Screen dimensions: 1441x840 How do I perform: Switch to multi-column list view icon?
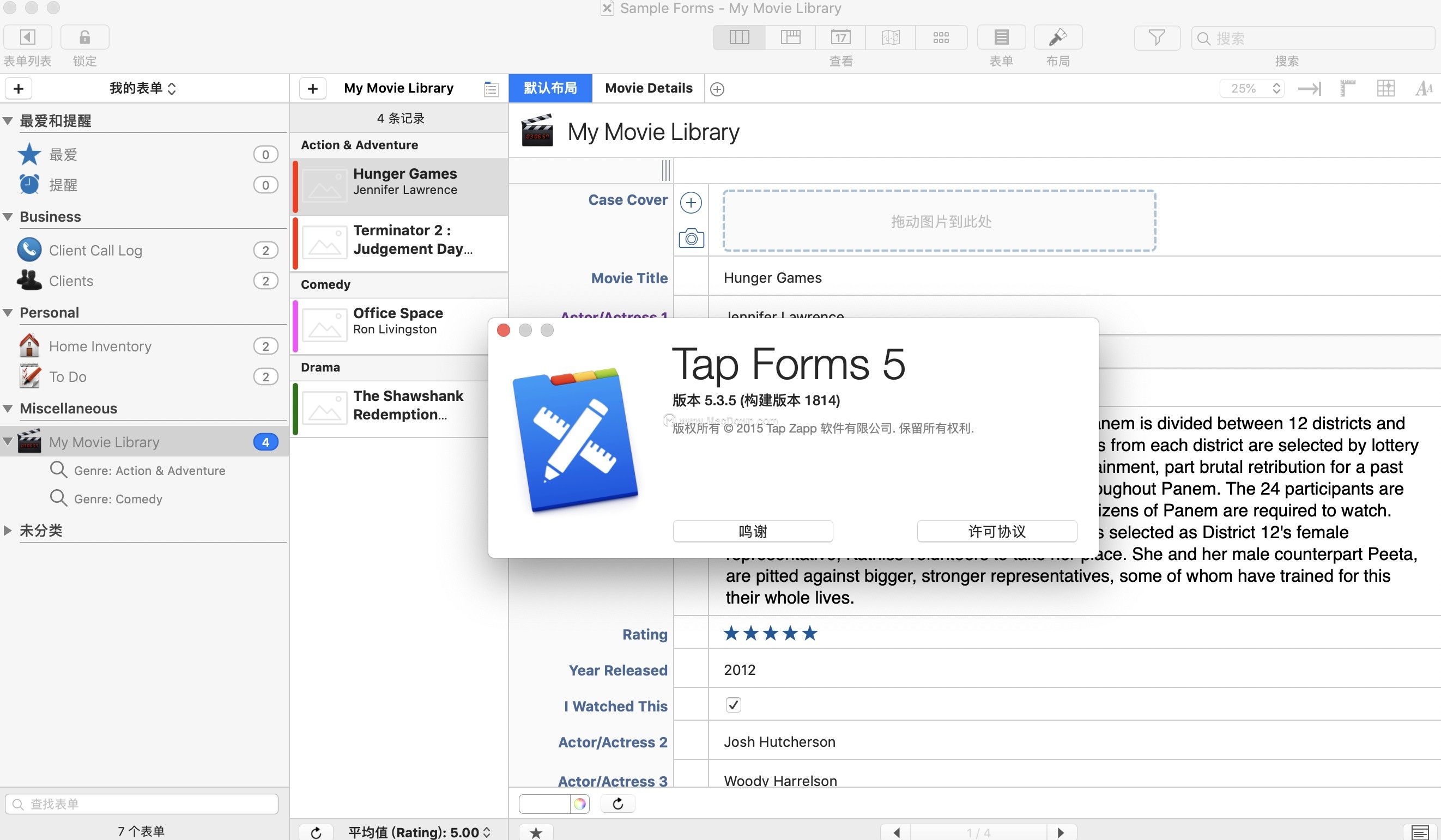(x=790, y=38)
